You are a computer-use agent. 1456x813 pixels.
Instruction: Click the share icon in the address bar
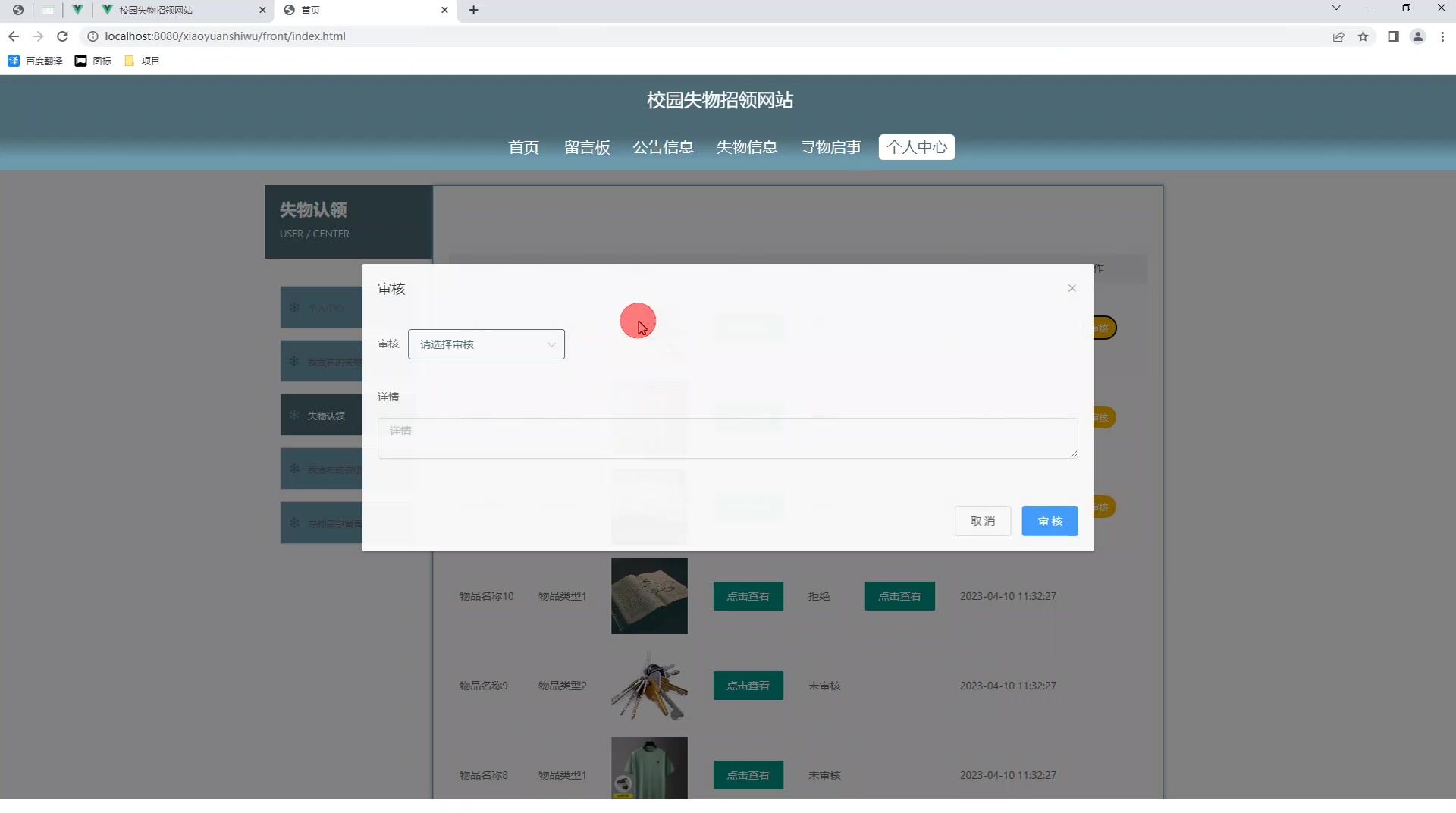pyautogui.click(x=1338, y=36)
